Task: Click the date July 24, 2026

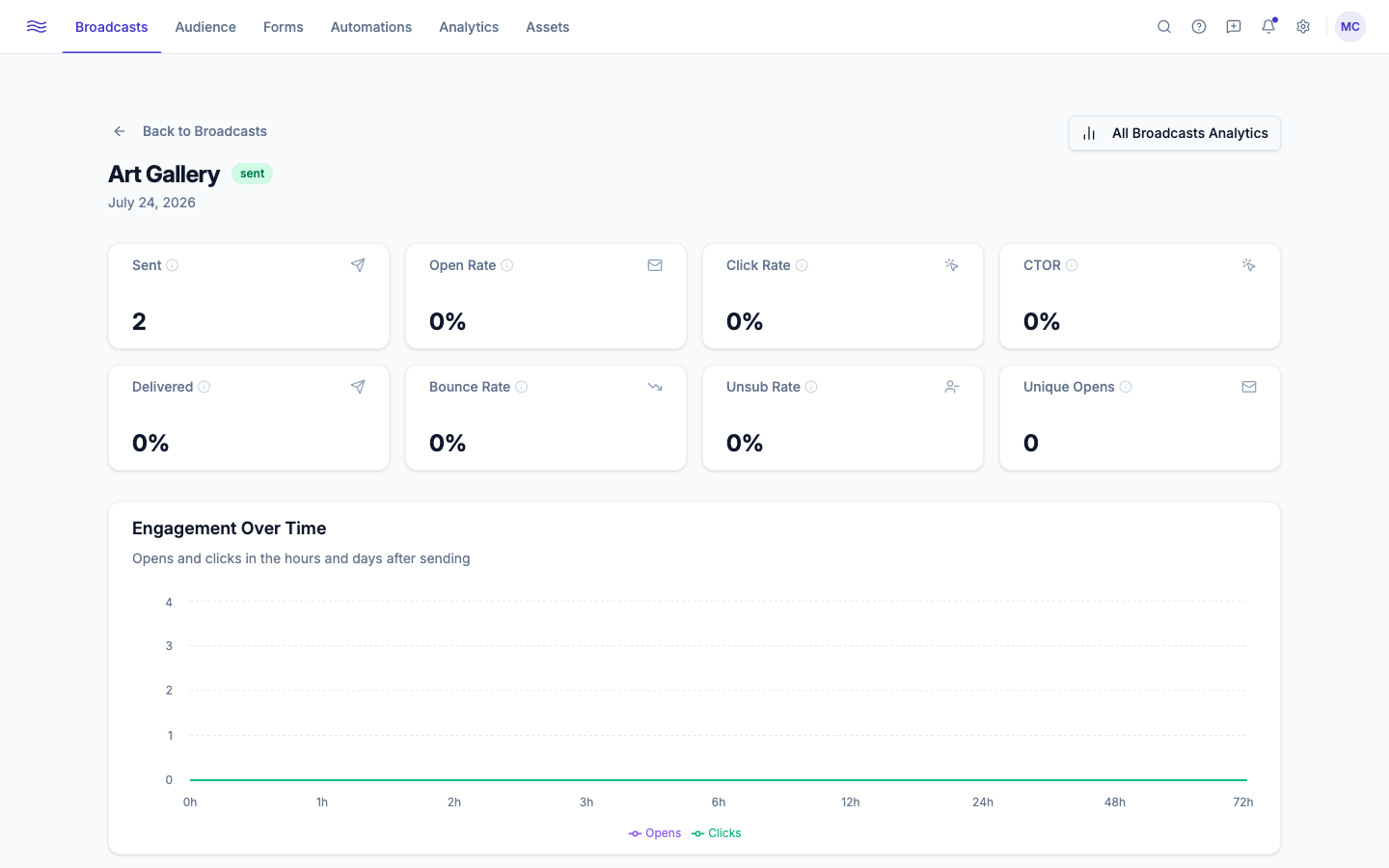Action: tap(151, 203)
